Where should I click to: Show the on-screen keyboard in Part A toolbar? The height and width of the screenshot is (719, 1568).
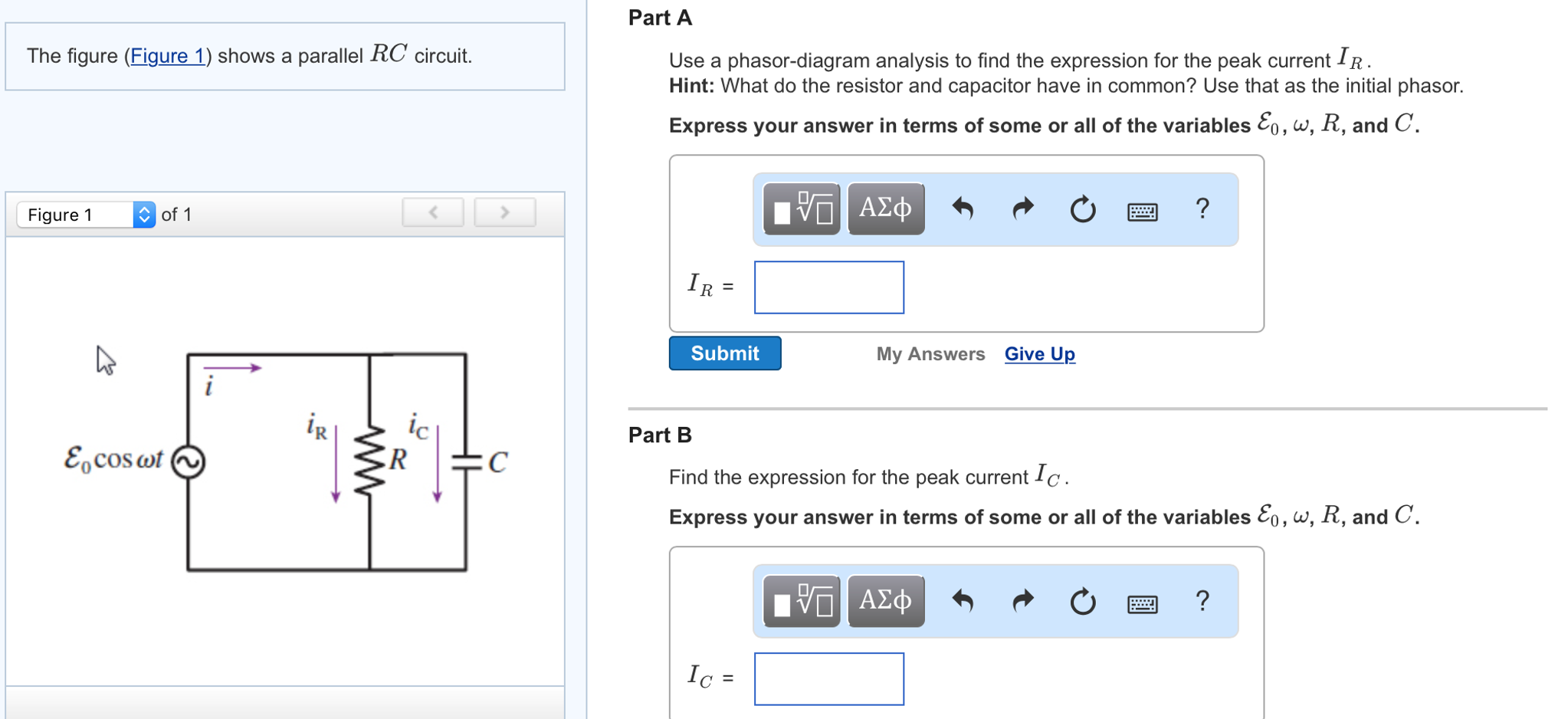click(1142, 212)
